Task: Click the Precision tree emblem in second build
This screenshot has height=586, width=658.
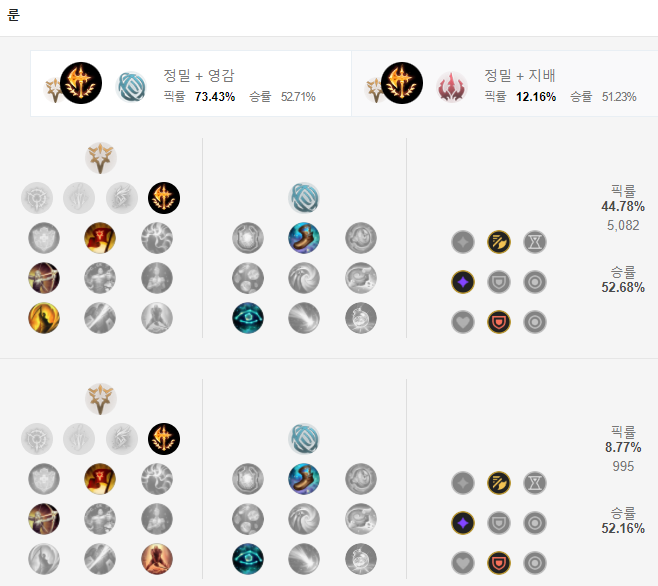Action: 101,399
